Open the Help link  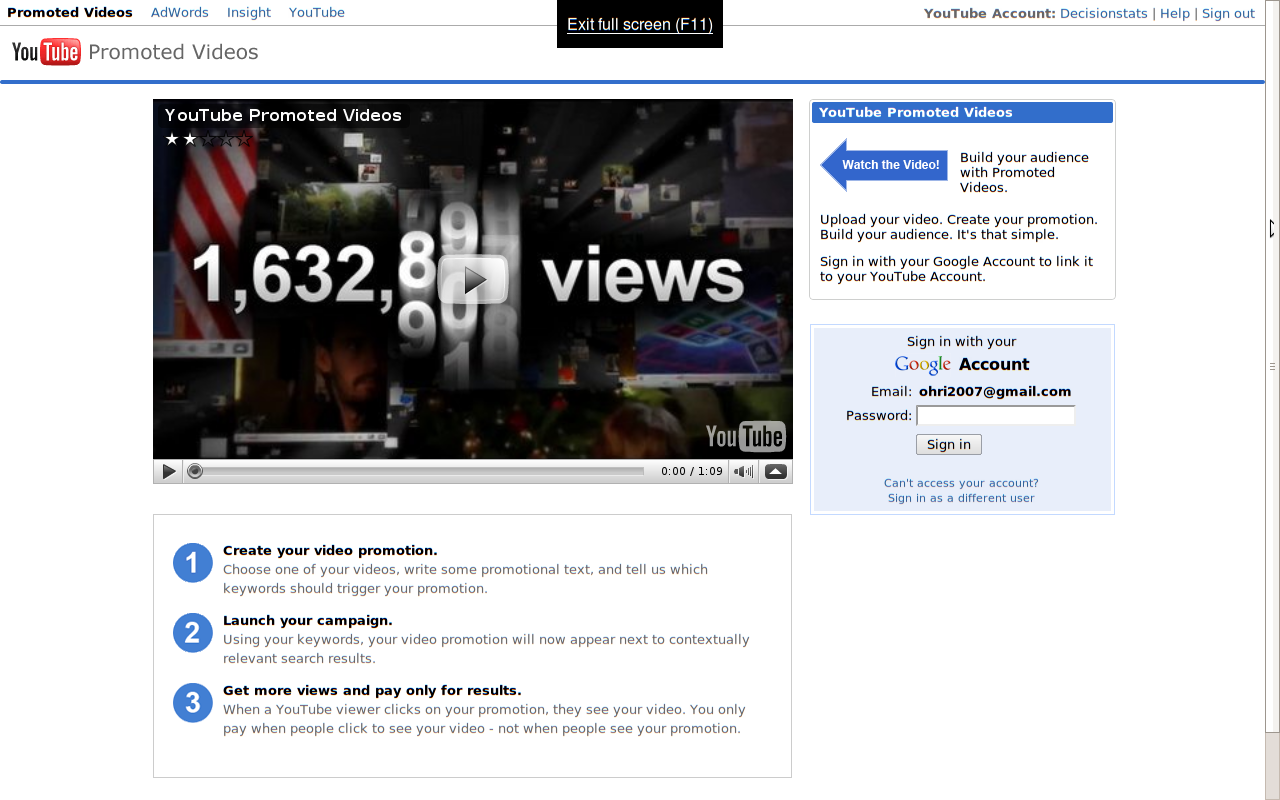1175,14
